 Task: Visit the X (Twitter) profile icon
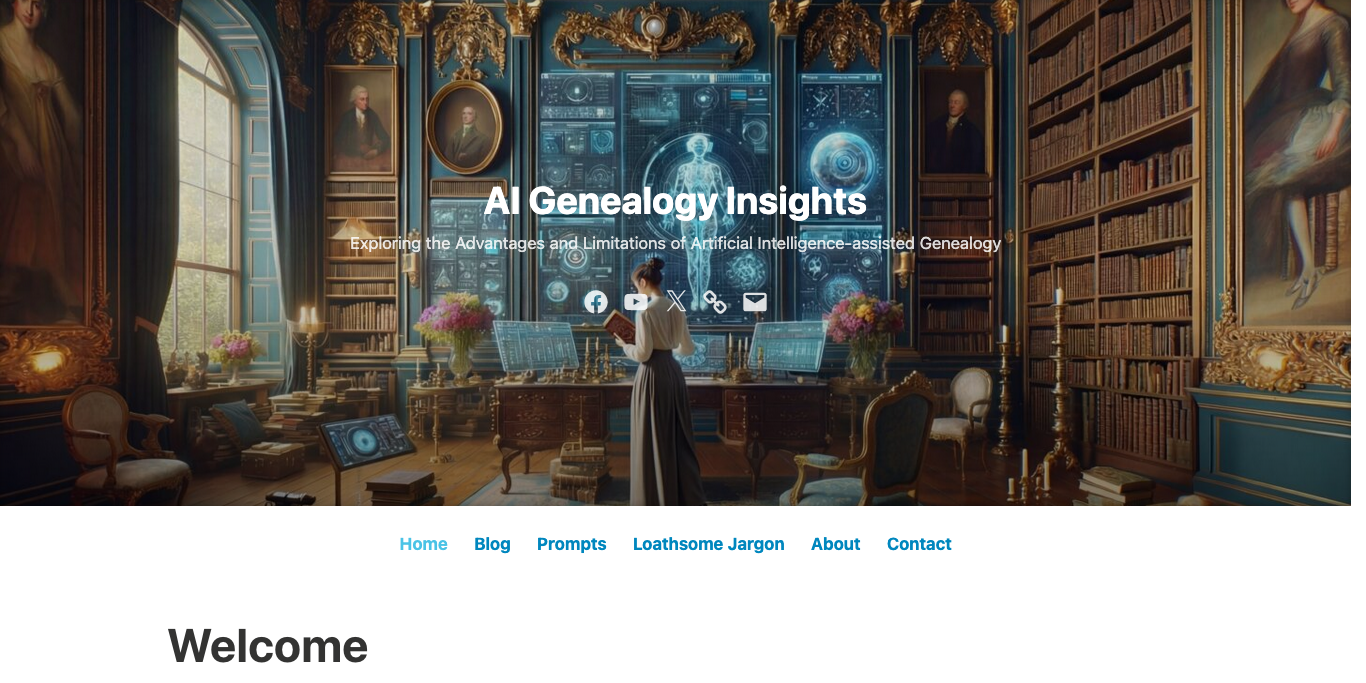(676, 302)
